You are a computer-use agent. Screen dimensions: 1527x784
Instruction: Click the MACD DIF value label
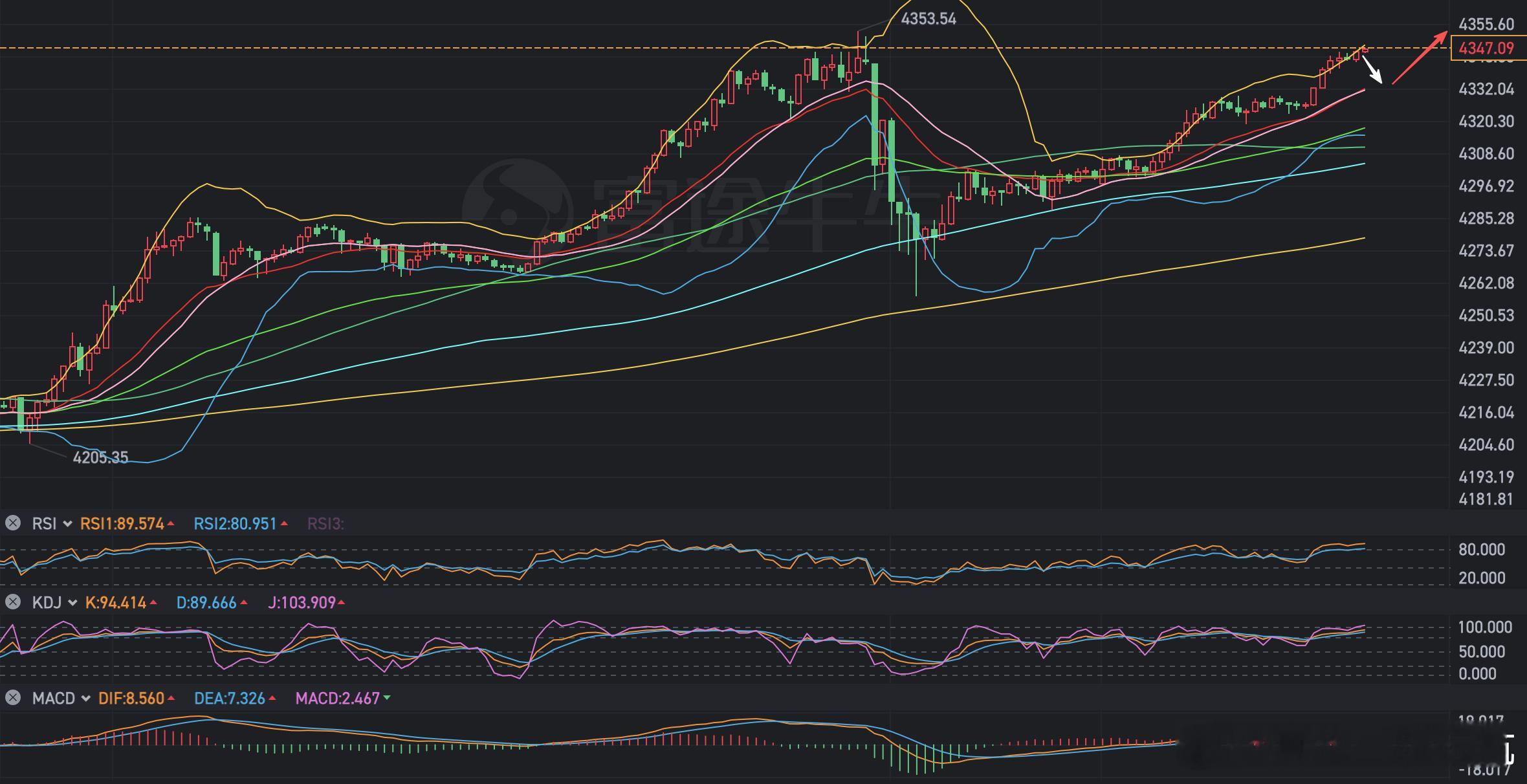pyautogui.click(x=131, y=699)
